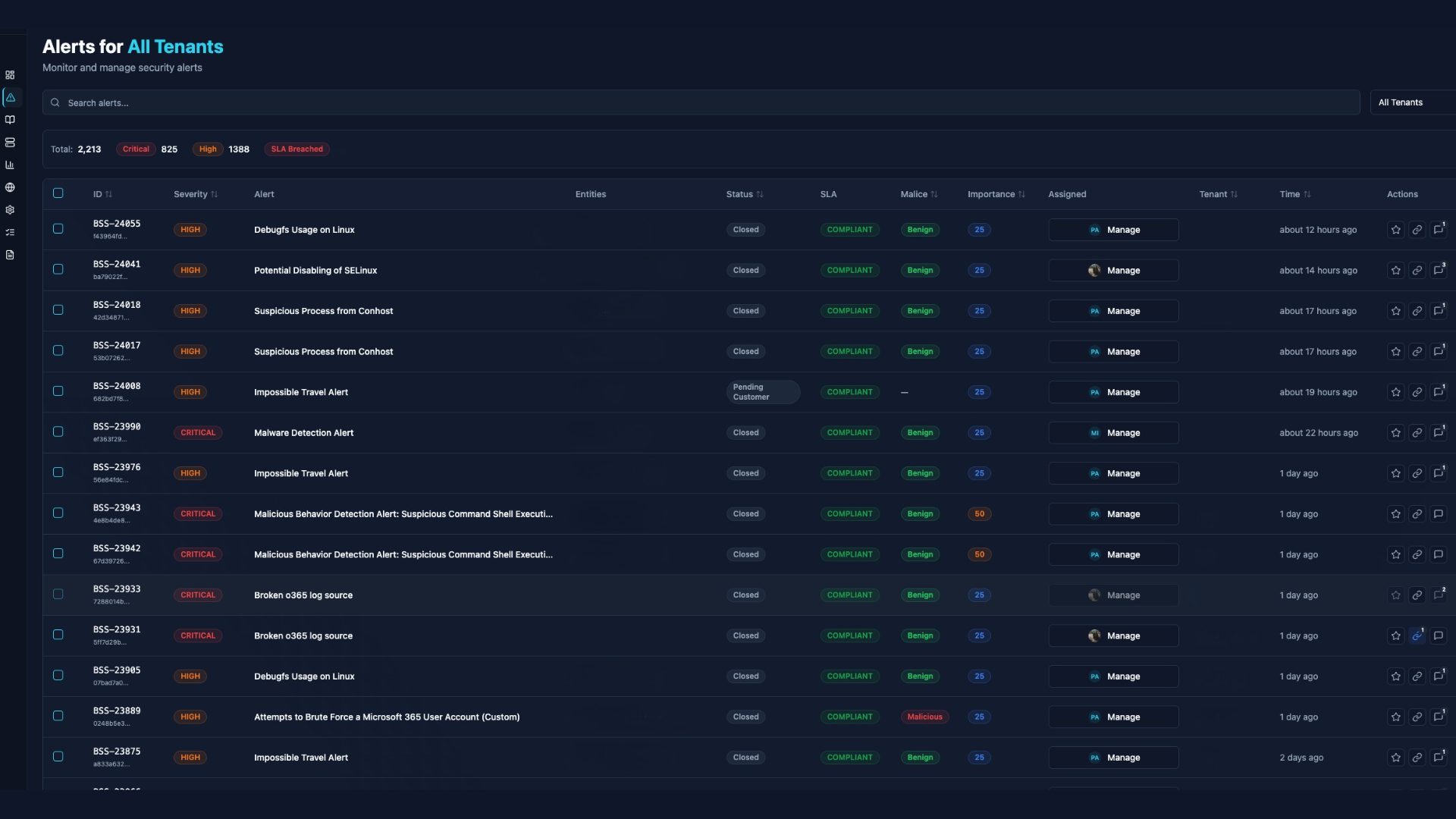Star alert BSS-23943
This screenshot has height=819, width=1456.
(x=1395, y=514)
